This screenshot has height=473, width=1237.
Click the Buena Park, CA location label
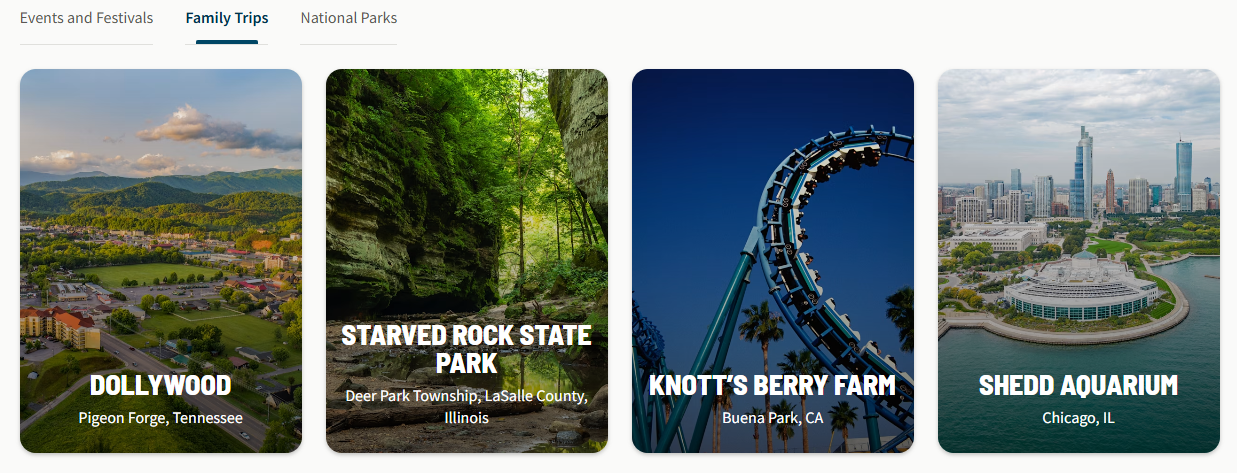pyautogui.click(x=773, y=418)
